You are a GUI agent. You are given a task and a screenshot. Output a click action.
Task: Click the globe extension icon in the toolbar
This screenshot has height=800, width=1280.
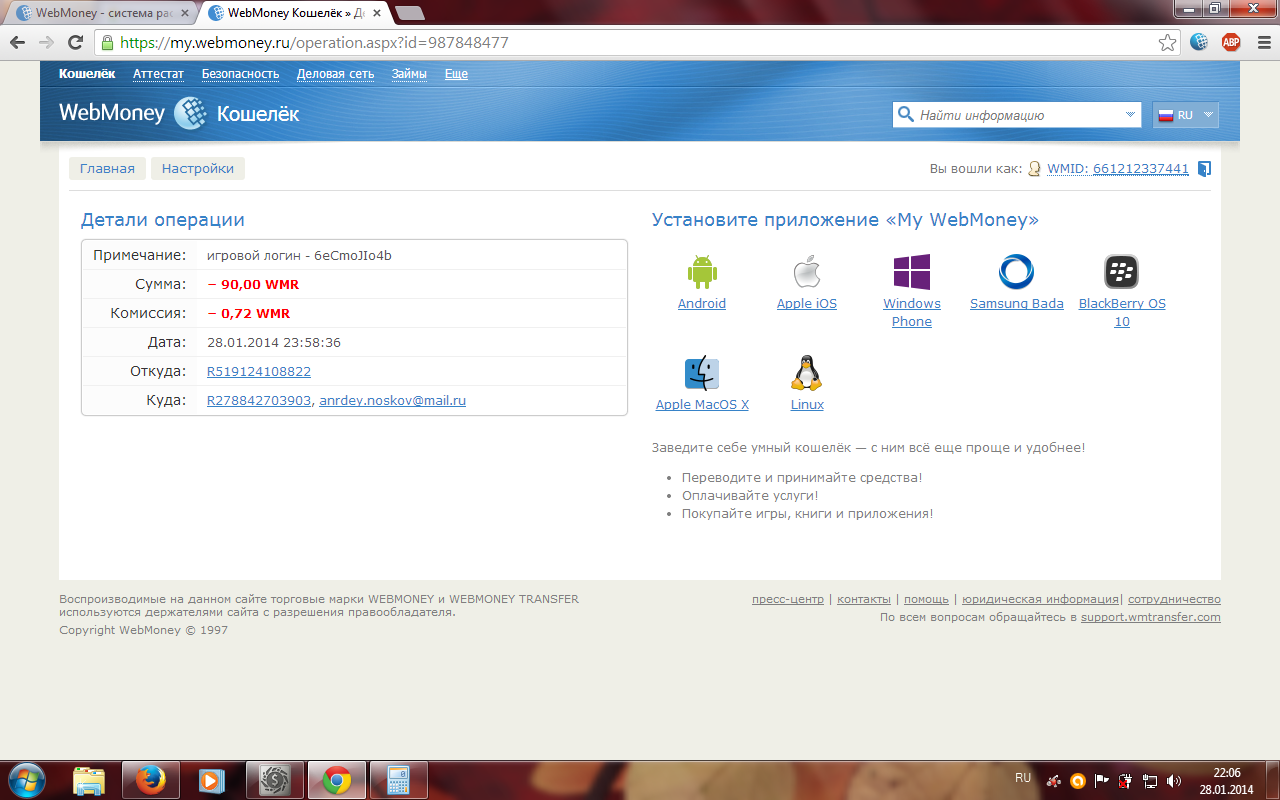(1200, 42)
